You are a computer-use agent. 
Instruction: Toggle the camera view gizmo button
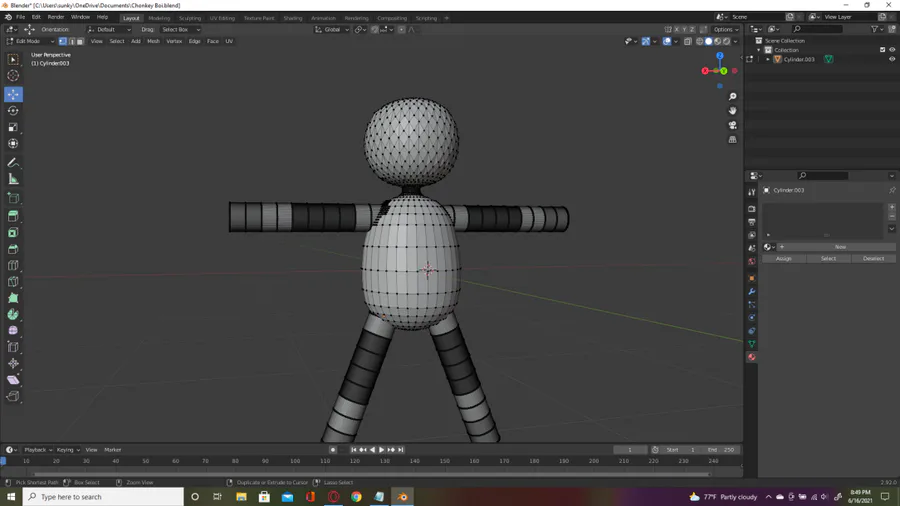click(732, 125)
